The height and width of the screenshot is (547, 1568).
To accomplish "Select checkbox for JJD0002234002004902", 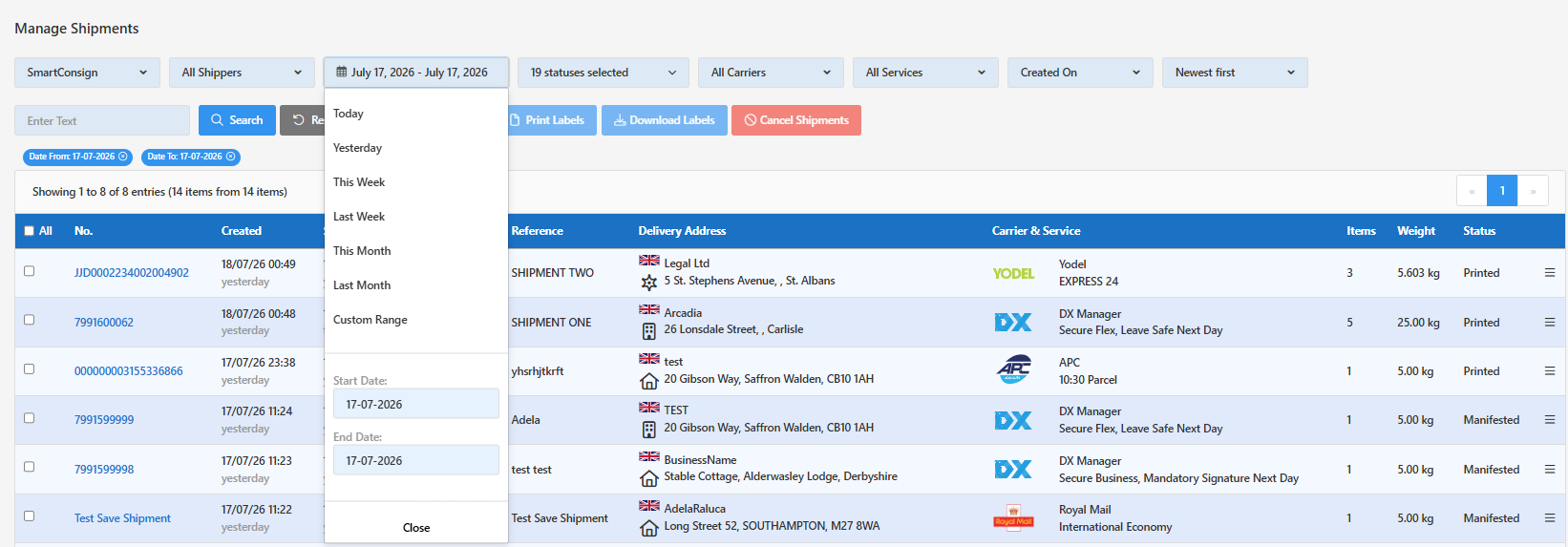I will (30, 271).
